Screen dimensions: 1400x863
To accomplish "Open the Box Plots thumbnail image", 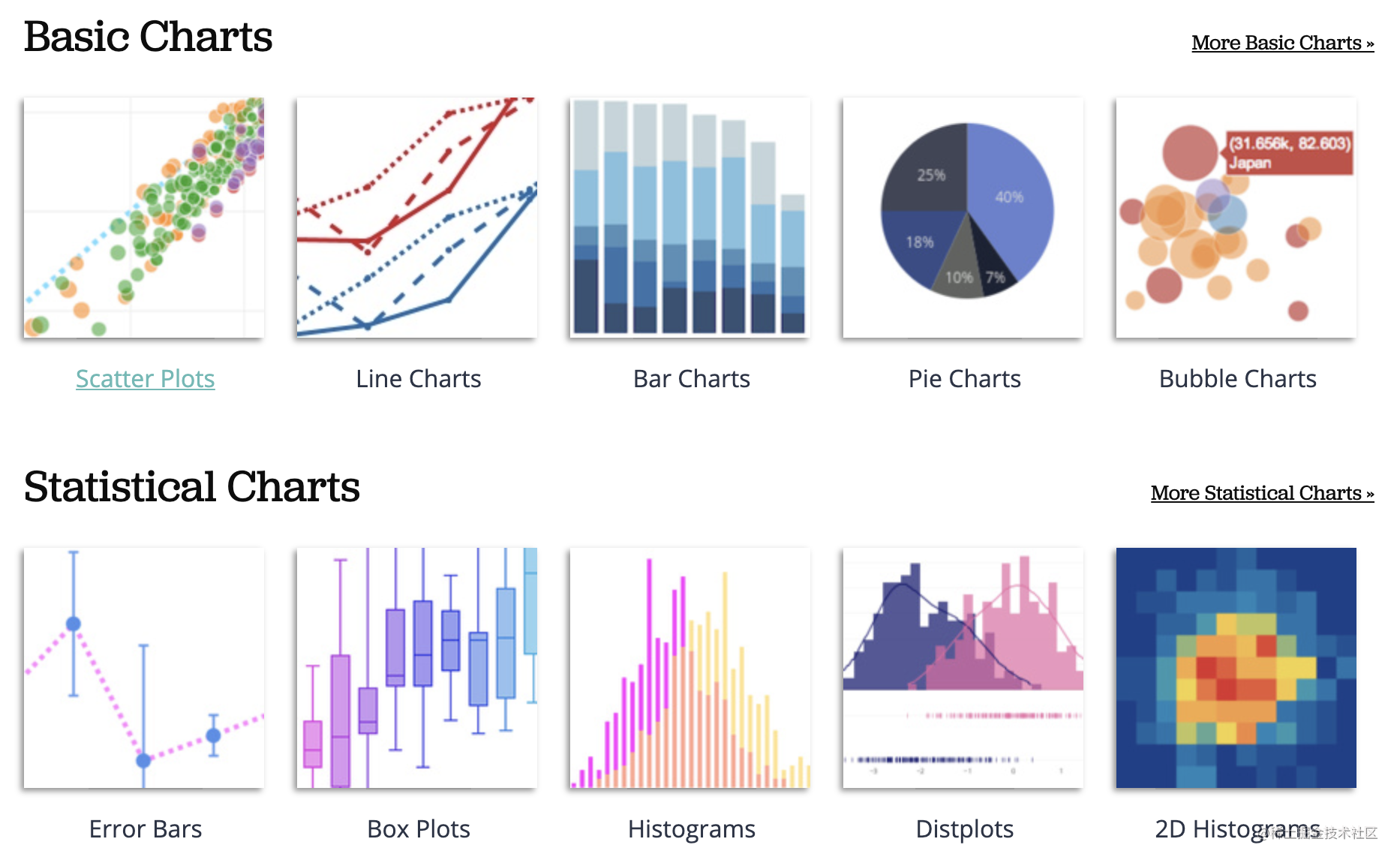I will [417, 668].
